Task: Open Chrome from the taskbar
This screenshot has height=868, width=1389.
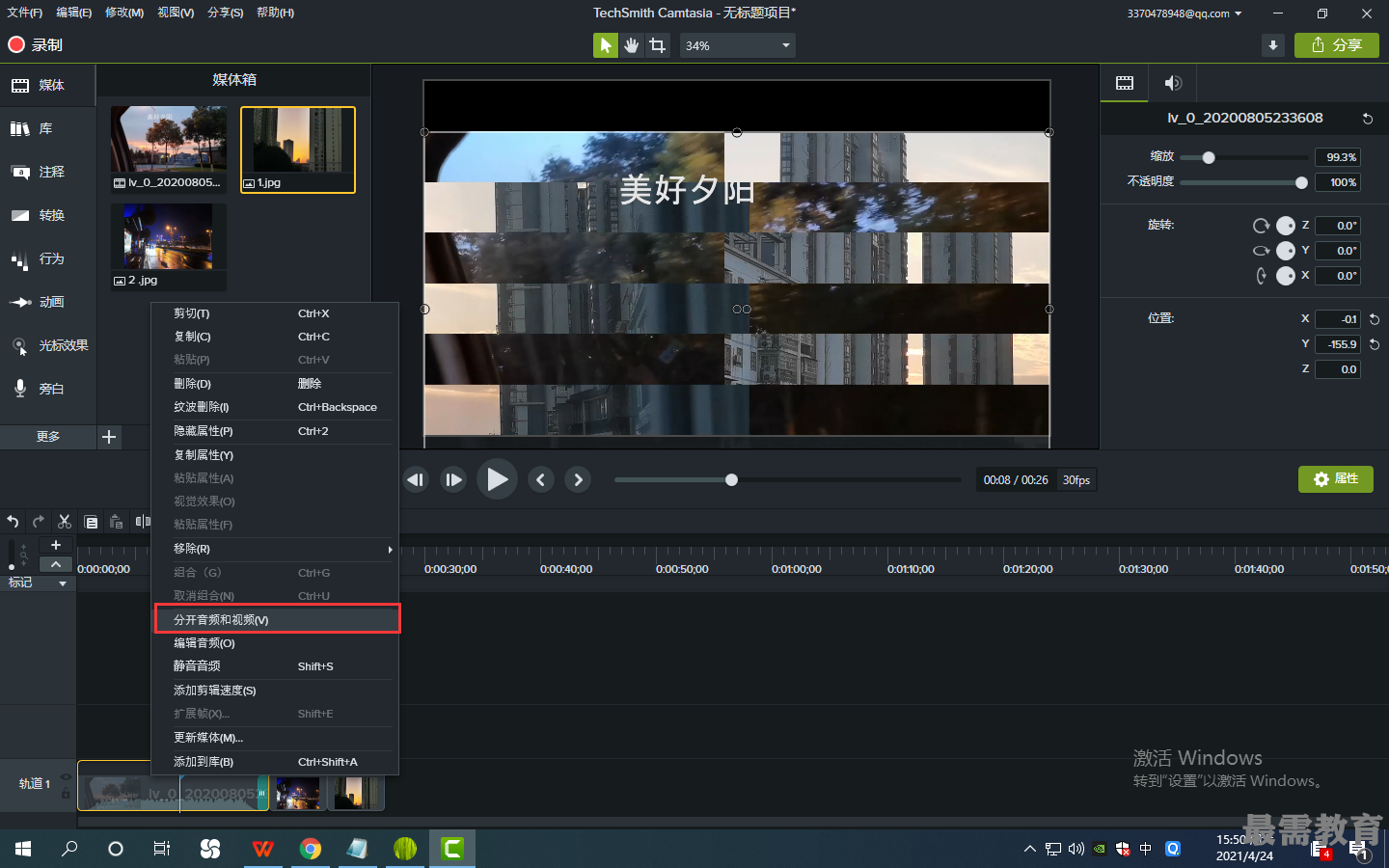Action: (311, 849)
